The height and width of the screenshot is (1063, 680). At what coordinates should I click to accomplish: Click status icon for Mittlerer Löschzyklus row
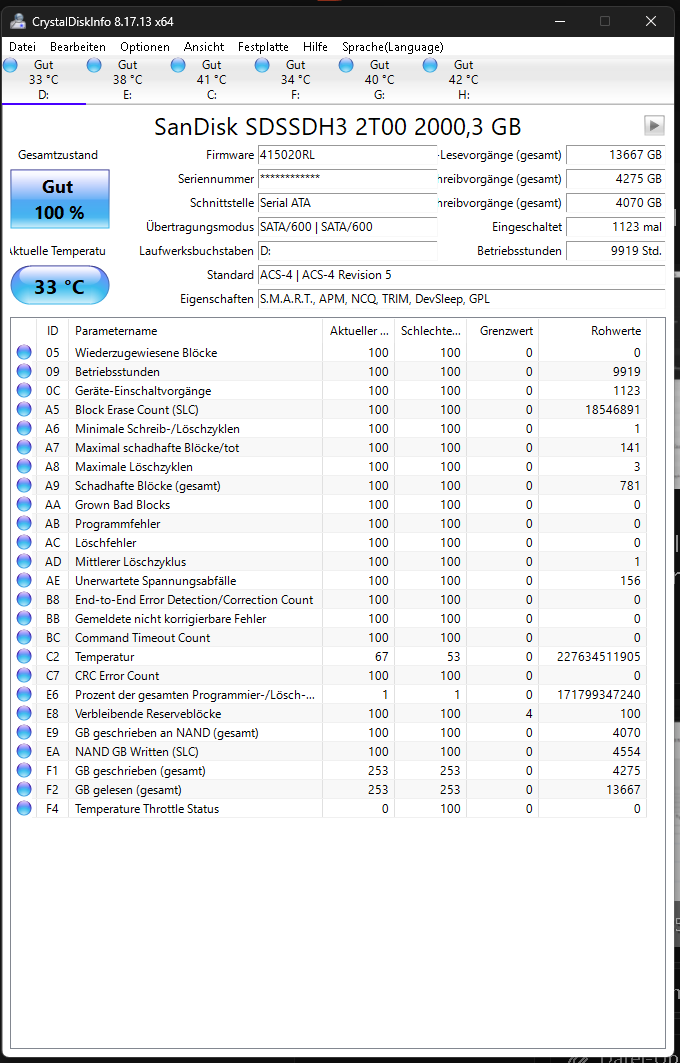click(x=24, y=561)
